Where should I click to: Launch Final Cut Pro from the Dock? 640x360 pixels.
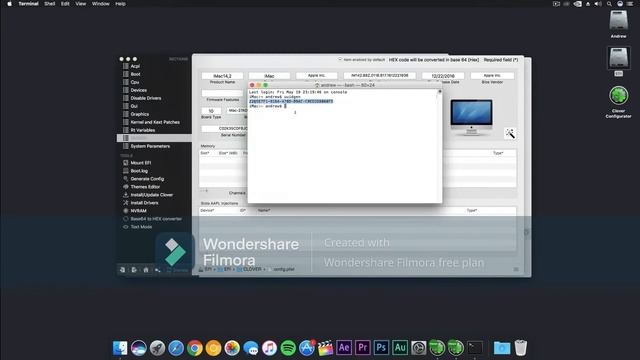(x=325, y=348)
